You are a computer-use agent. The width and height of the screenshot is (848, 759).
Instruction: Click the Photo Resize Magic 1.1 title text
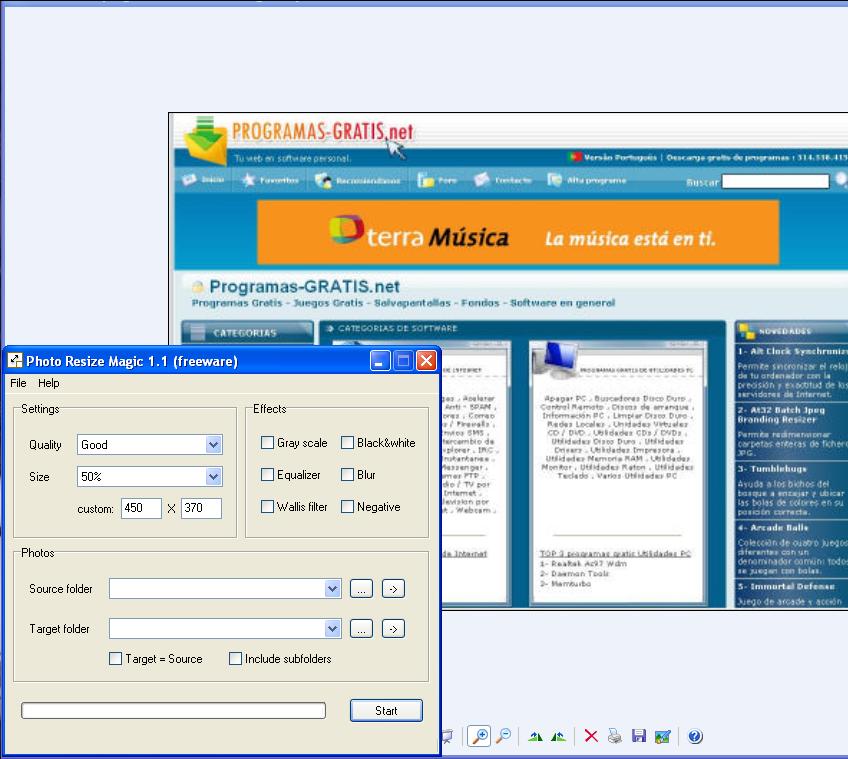[132, 361]
